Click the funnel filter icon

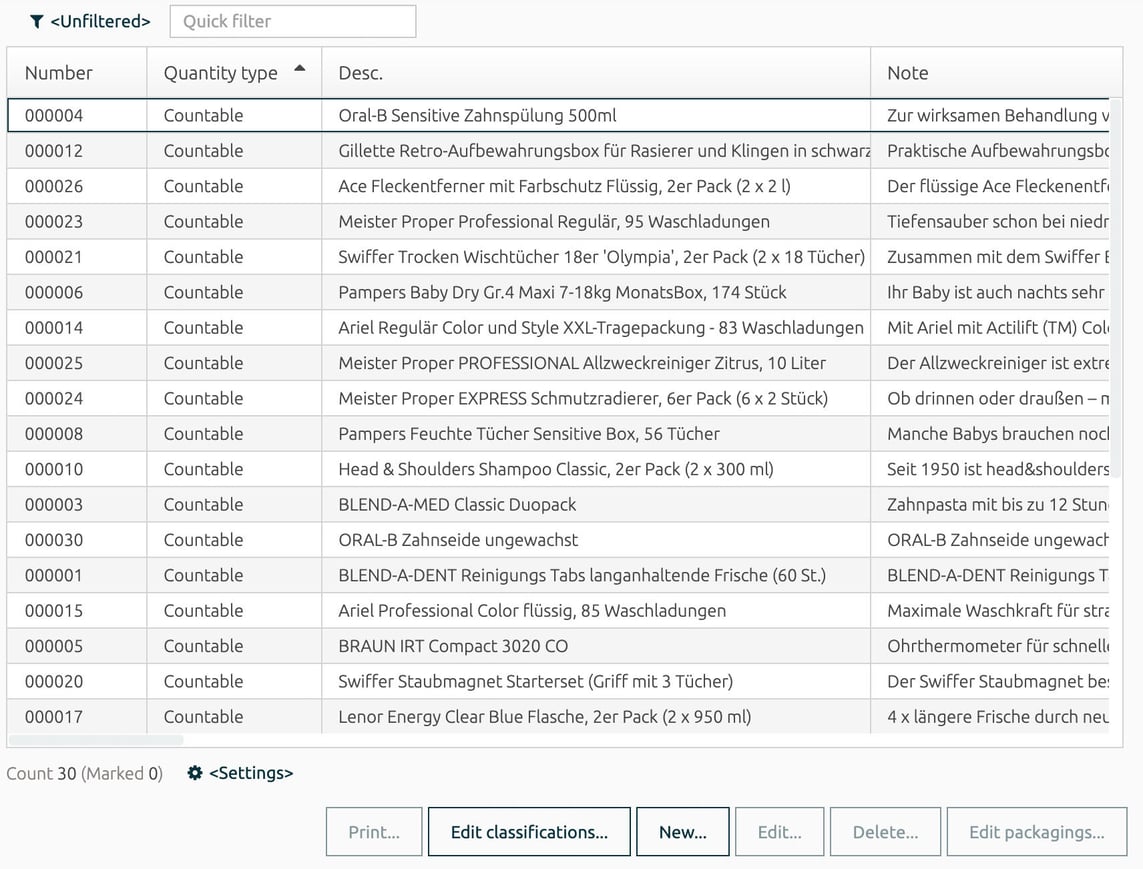36,22
